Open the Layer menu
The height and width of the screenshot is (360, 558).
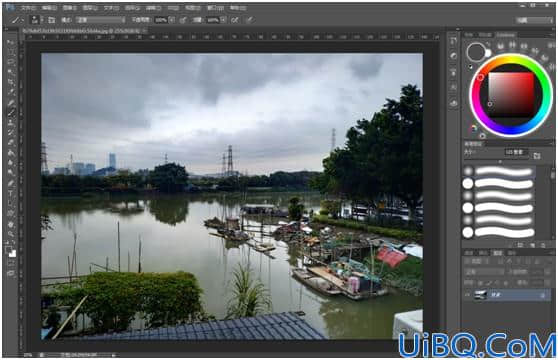(x=90, y=8)
